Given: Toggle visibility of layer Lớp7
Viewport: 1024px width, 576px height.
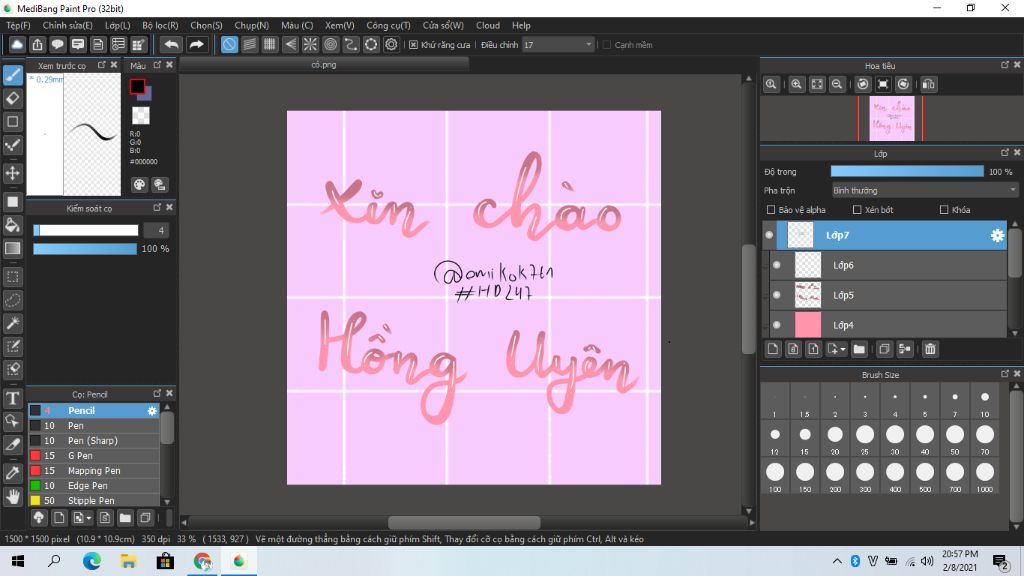Looking at the screenshot, I should click(769, 235).
